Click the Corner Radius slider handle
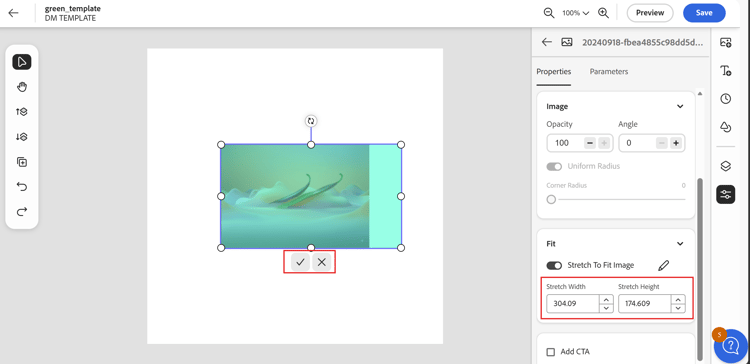This screenshot has height=364, width=750. coord(551,199)
